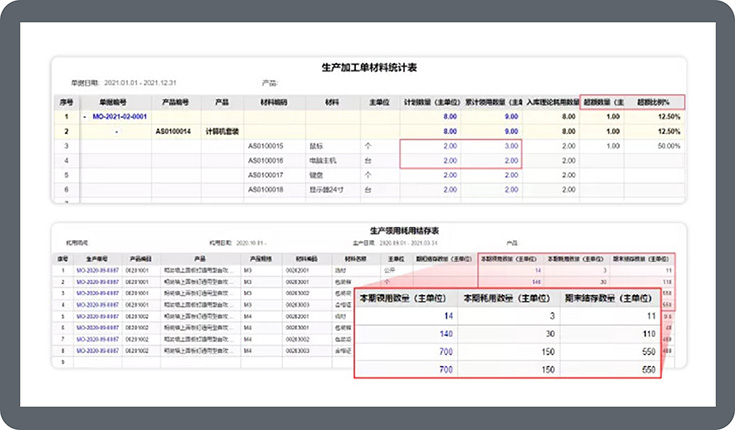Open row 8 production order link in consumption table
The width and height of the screenshot is (735, 430).
[x=98, y=351]
